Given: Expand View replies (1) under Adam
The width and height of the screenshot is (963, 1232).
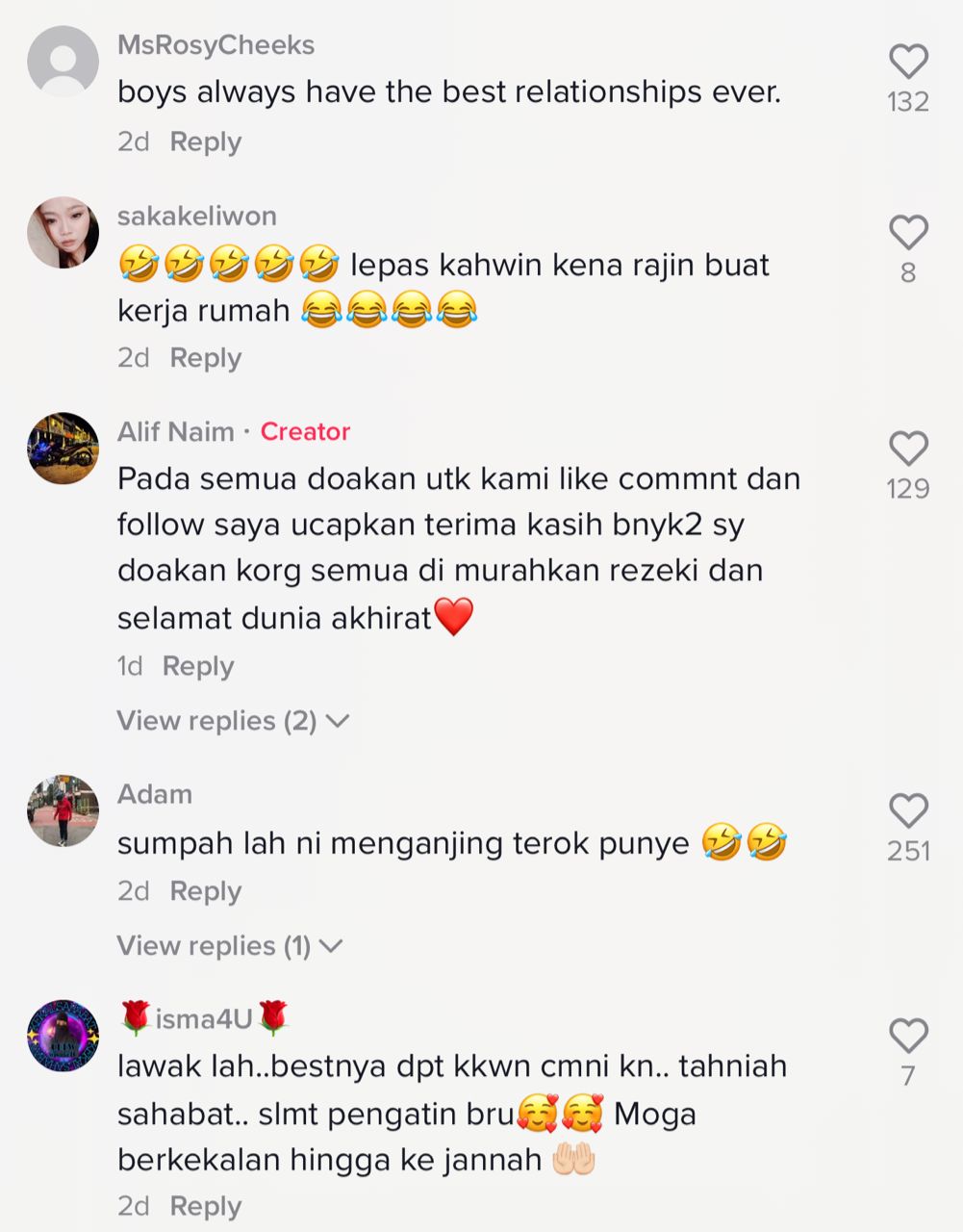Looking at the screenshot, I should tap(230, 946).
